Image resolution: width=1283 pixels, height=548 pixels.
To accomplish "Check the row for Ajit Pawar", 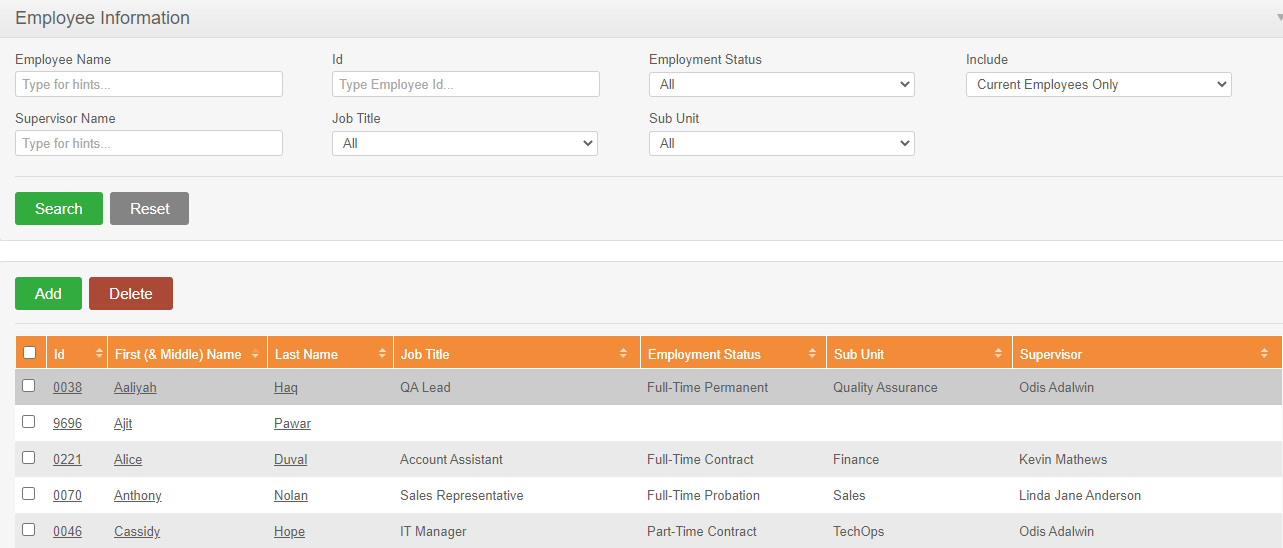I will tap(29, 421).
